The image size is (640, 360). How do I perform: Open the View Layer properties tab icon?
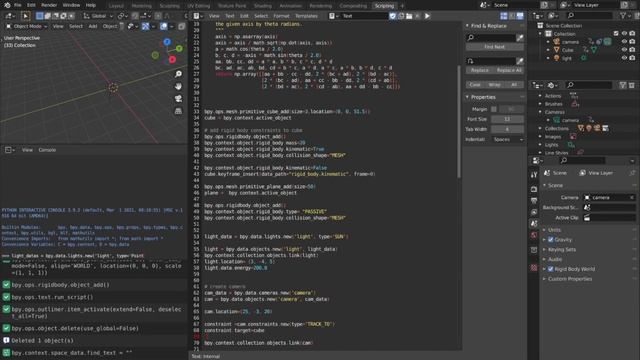coord(534,212)
